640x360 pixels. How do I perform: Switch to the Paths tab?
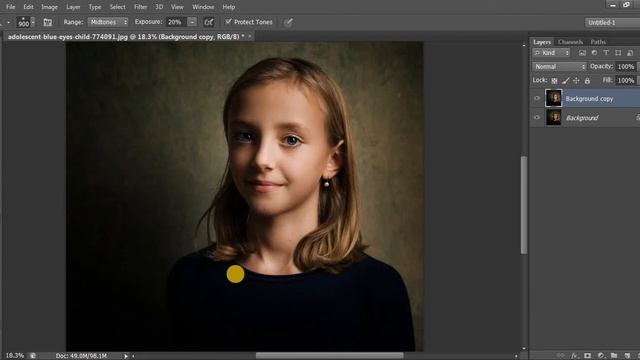click(598, 42)
